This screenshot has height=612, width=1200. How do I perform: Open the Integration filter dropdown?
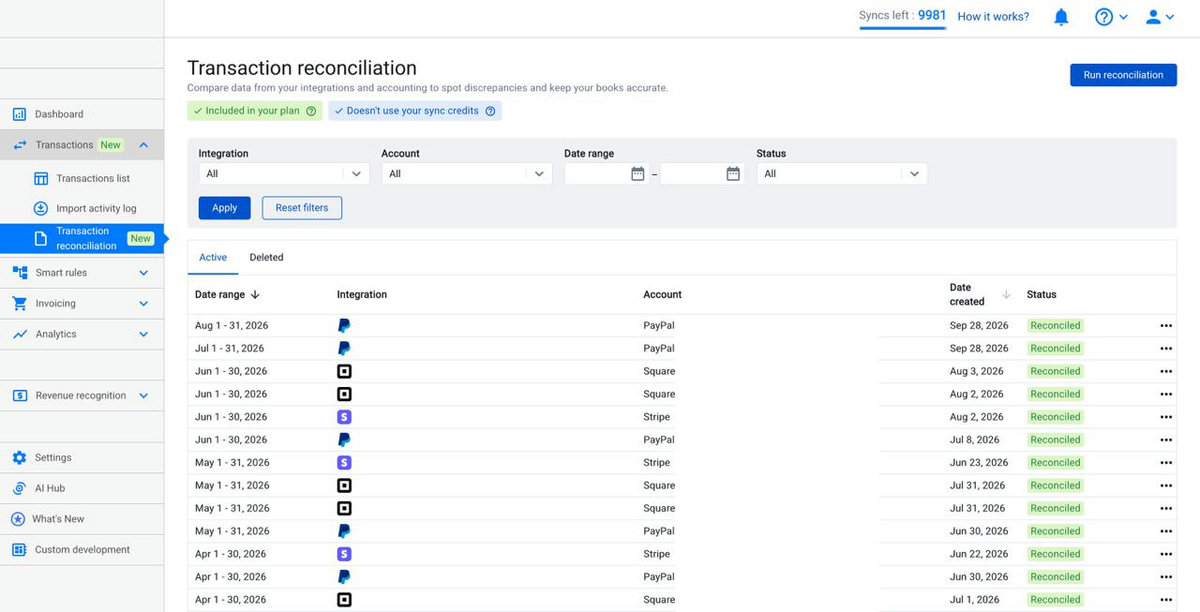(284, 174)
